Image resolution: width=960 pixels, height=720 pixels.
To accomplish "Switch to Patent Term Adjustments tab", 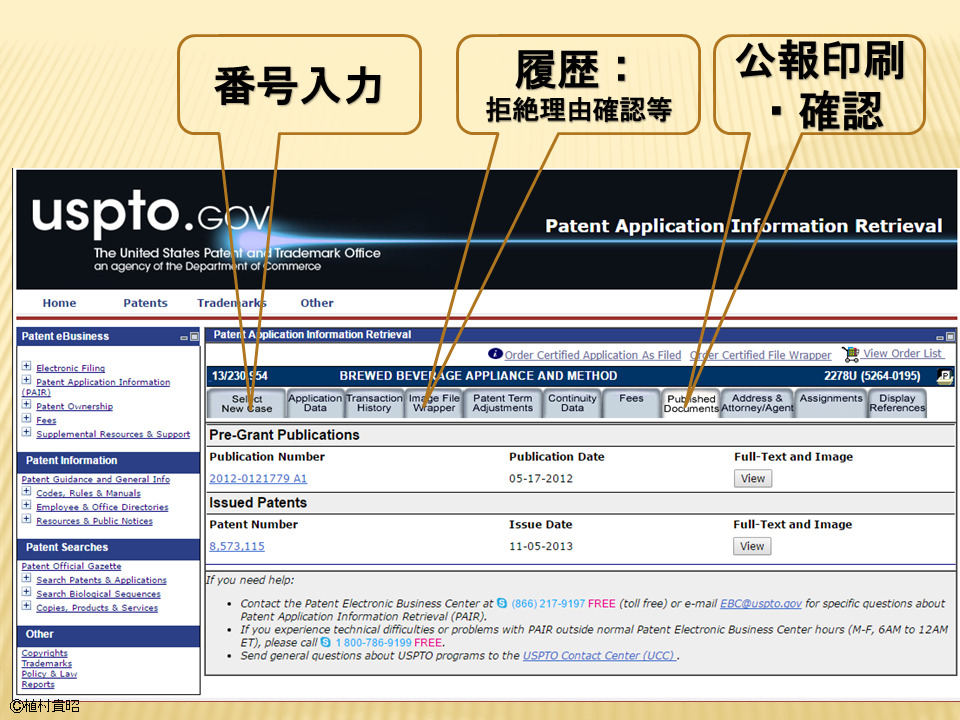I will pos(503,403).
